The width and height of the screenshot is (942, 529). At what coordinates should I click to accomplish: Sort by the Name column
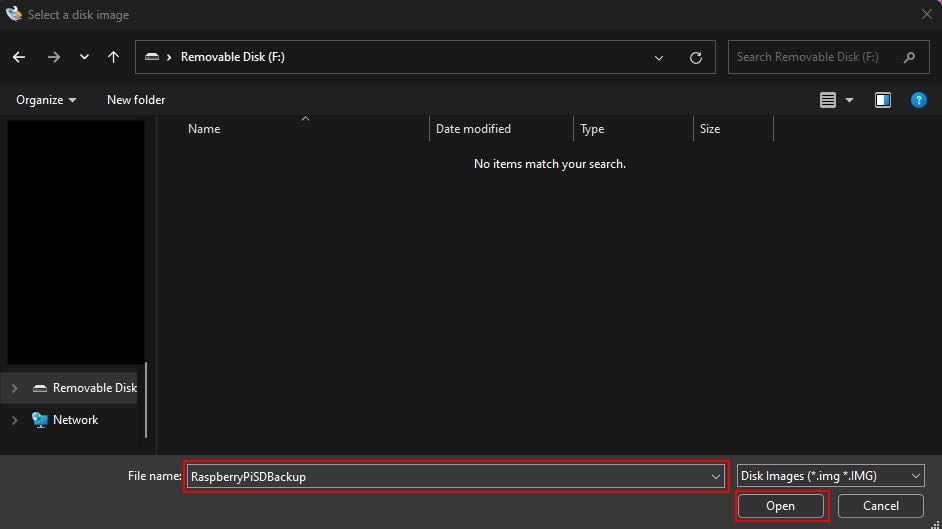[204, 129]
